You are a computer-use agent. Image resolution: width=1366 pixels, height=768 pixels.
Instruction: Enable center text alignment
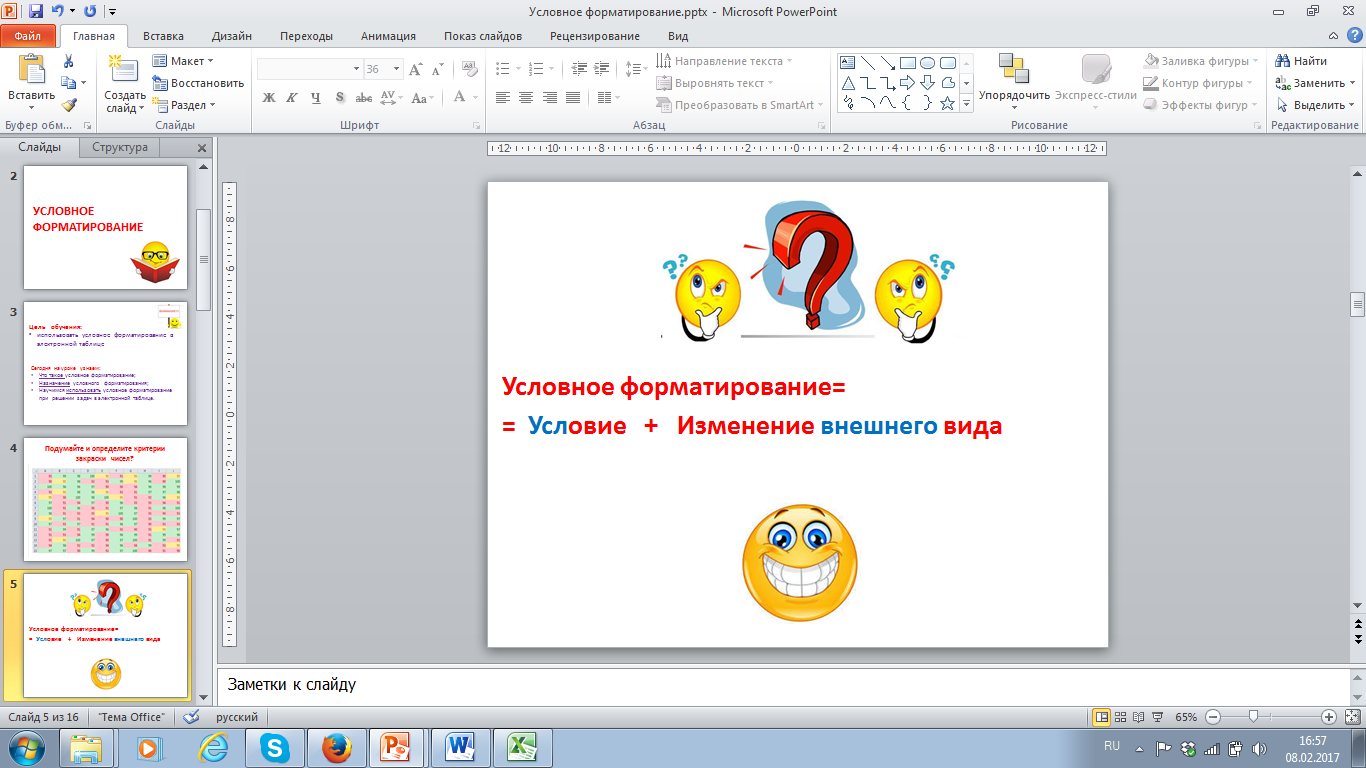526,98
